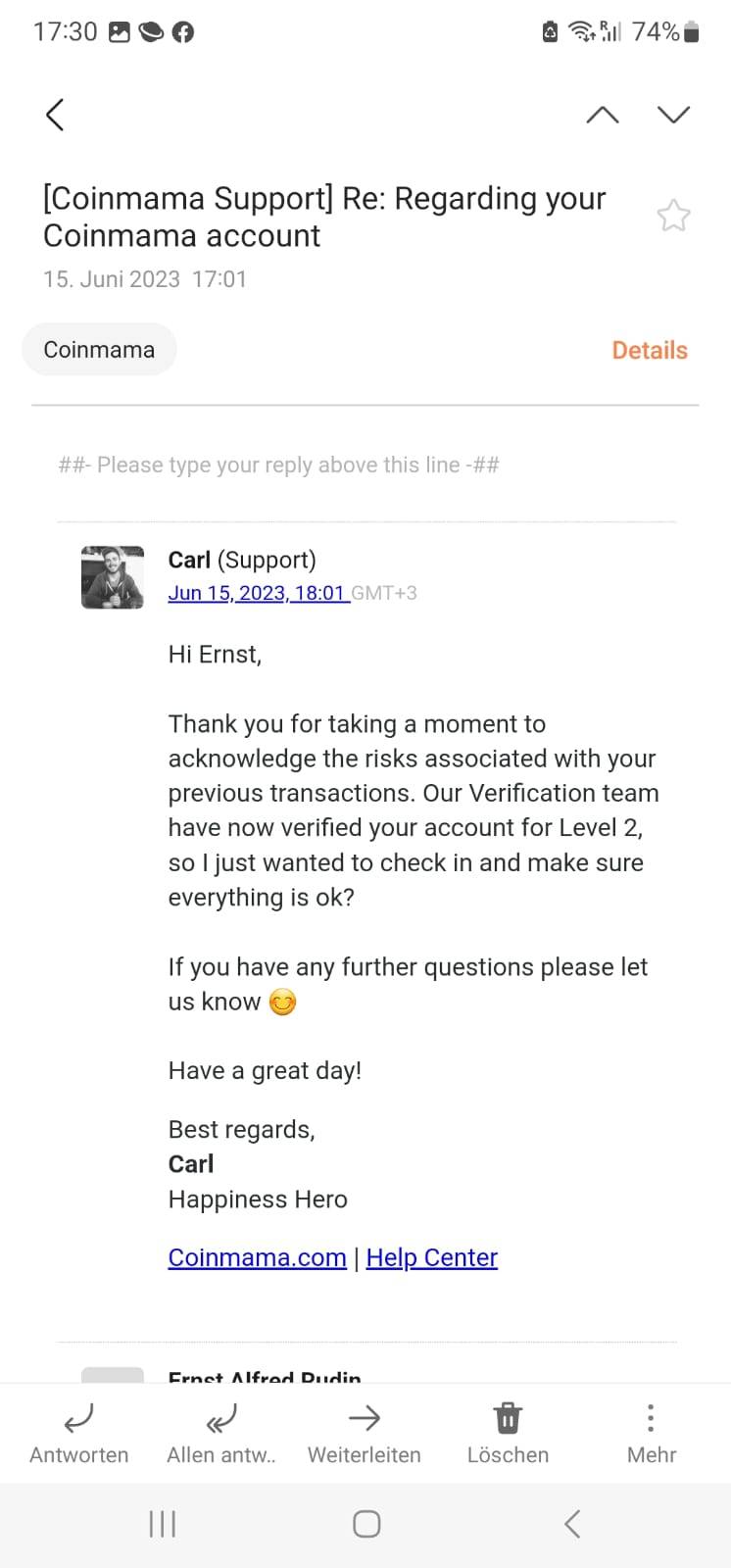
Task: Tap the Coinmama sender chip
Action: tap(99, 350)
